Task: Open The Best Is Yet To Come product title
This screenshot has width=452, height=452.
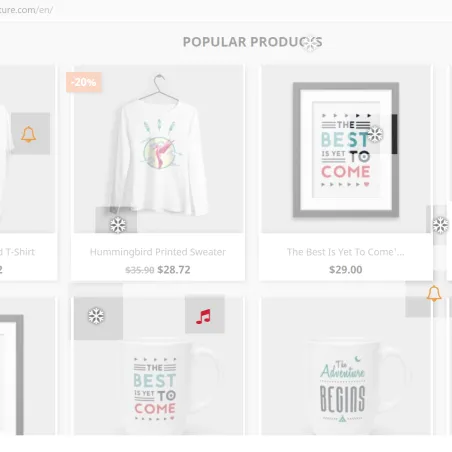Action: [346, 252]
